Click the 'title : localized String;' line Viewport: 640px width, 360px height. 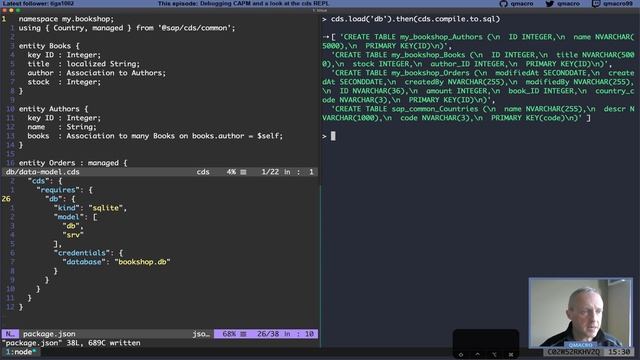point(84,64)
